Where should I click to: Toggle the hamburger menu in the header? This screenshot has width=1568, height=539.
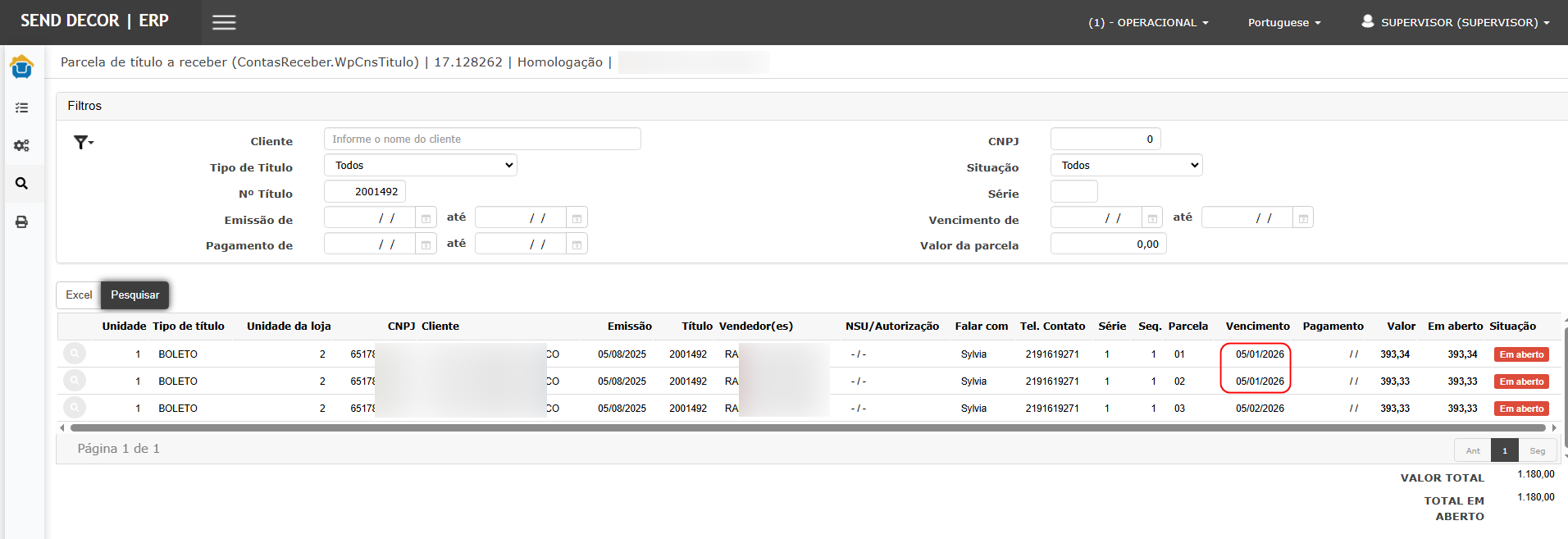pyautogui.click(x=224, y=22)
